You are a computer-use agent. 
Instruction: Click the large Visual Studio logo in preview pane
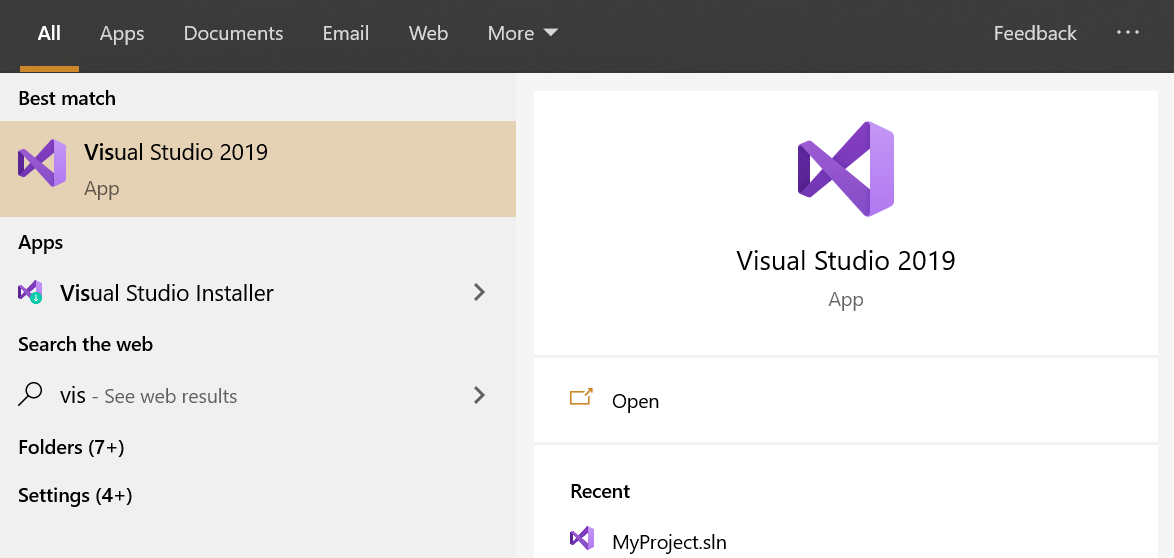845,169
